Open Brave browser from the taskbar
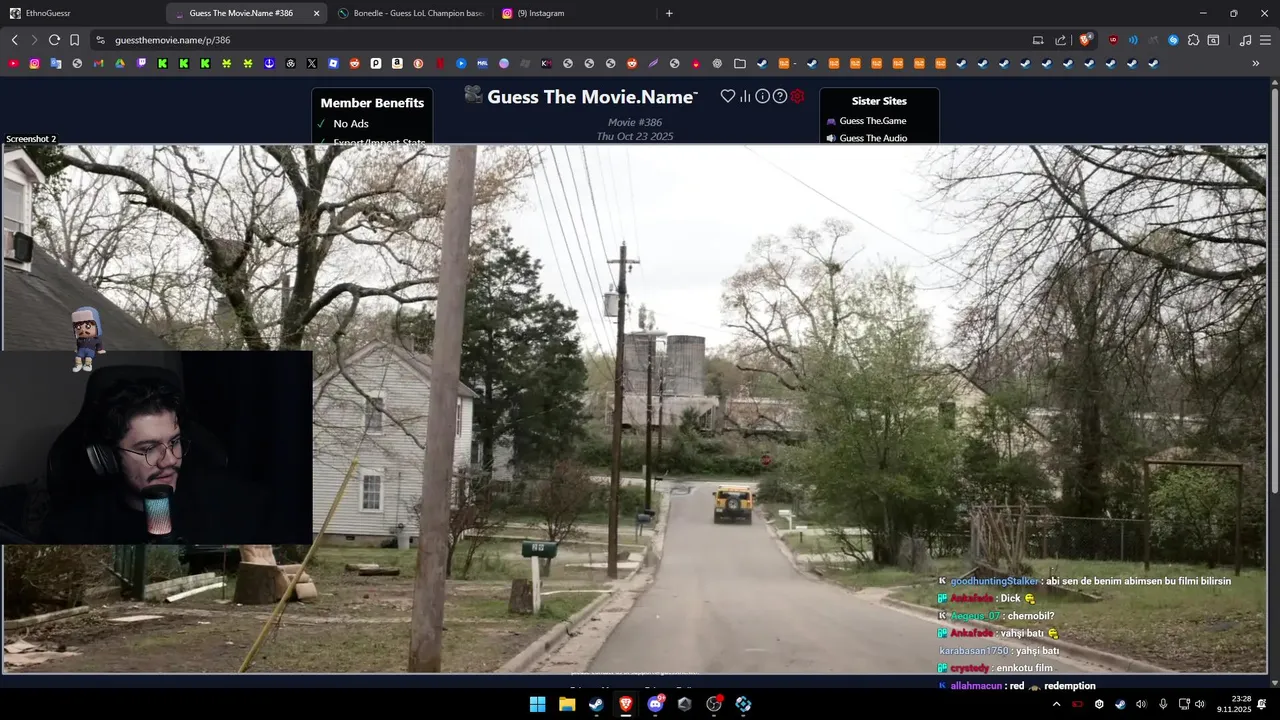Screen dimensions: 1280x720 click(626, 704)
